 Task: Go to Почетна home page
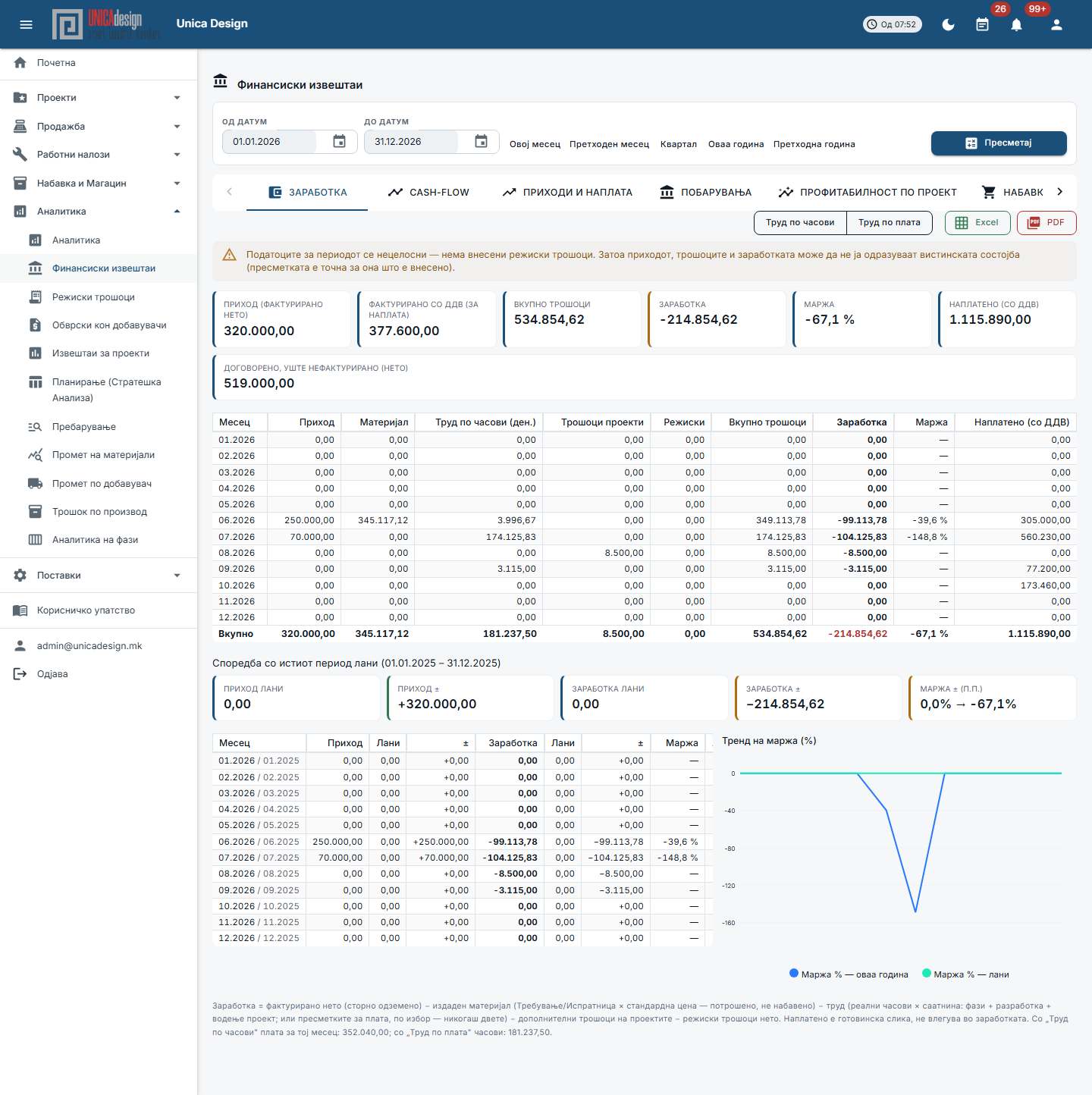tap(99, 63)
